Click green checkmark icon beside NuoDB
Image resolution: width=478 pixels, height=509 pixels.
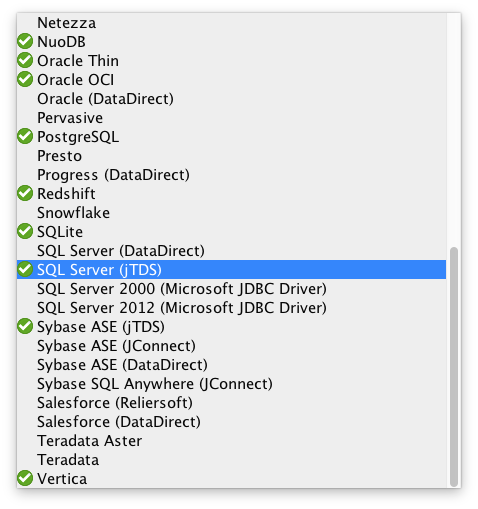click(25, 41)
